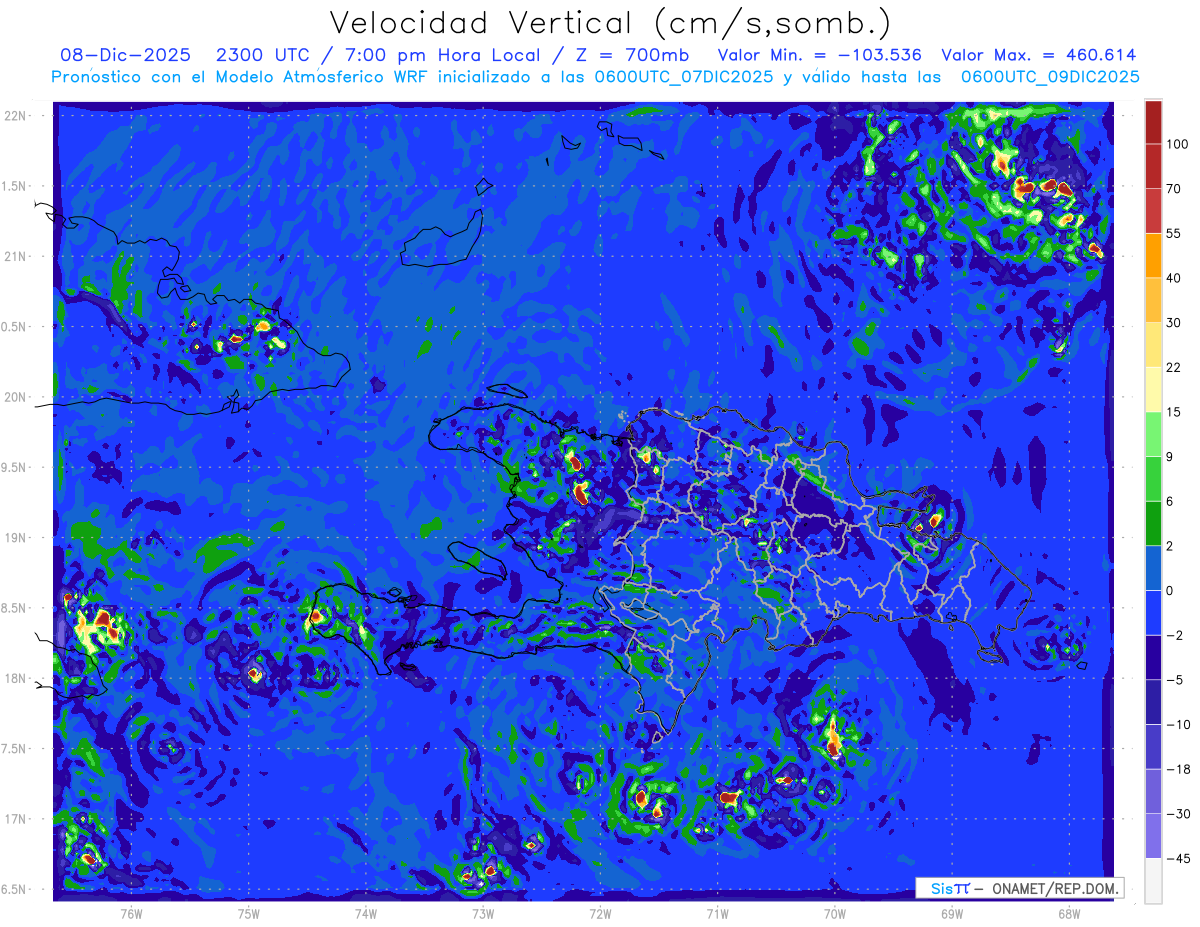Pick the light green swatch between 15 and 9
This screenshot has width=1200, height=927.
(1153, 435)
